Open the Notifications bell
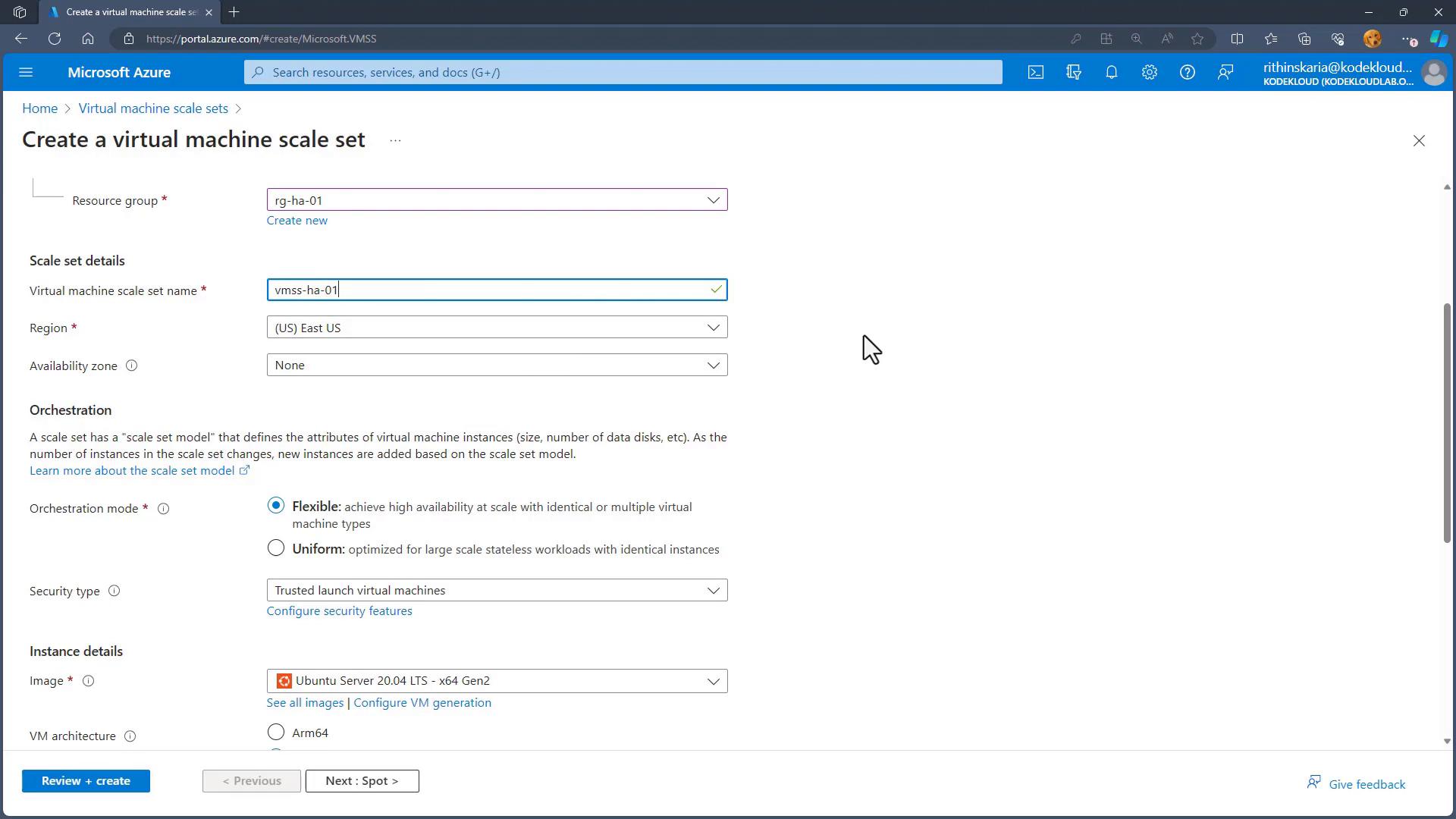Screen dimensions: 1456x819 [1112, 72]
